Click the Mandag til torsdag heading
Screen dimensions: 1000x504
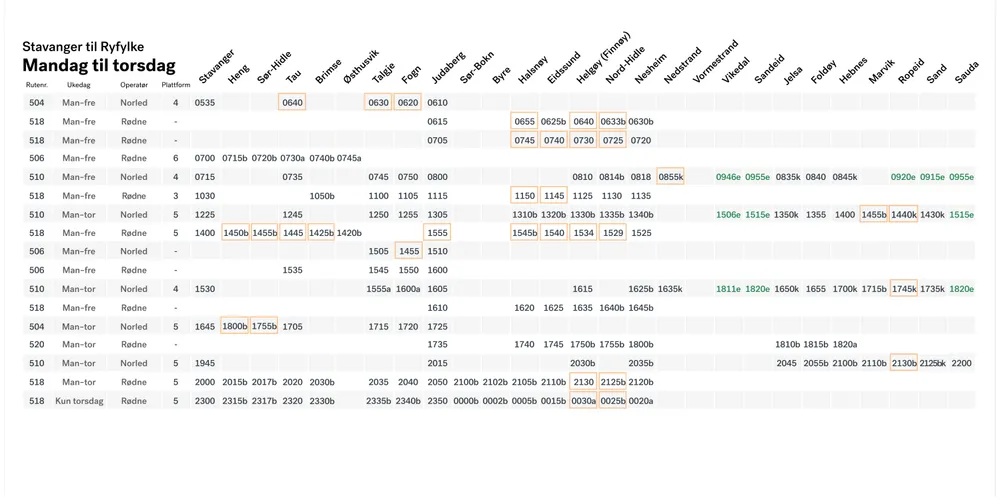[x=98, y=66]
